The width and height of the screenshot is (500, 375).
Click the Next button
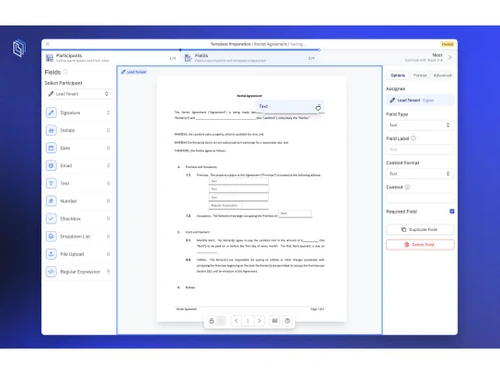428,57
